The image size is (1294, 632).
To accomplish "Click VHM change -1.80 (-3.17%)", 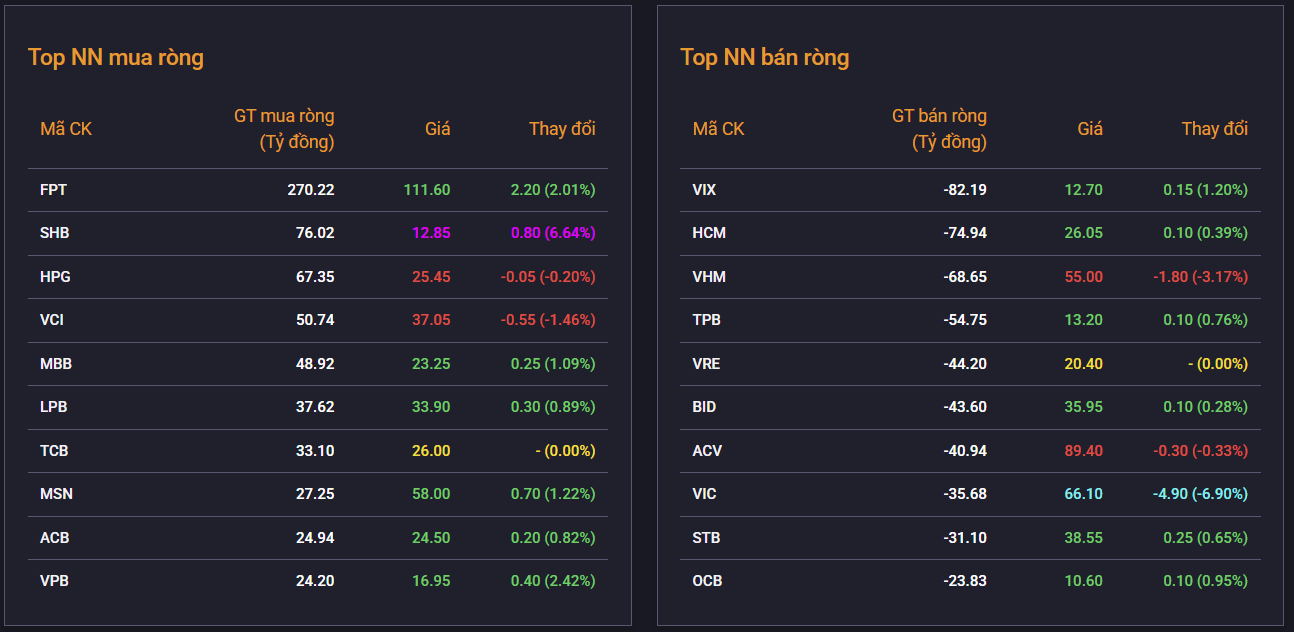I will (1200, 277).
